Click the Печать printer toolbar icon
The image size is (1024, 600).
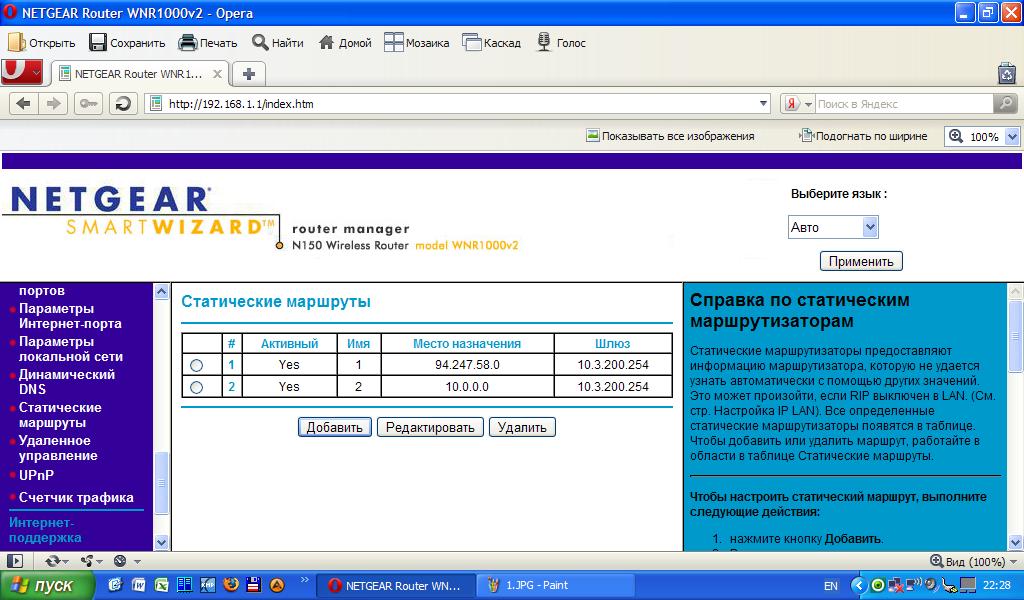(x=188, y=42)
